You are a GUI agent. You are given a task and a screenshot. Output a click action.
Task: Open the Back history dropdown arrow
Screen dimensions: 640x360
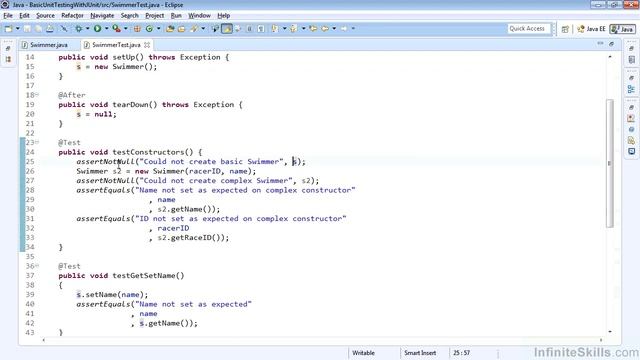334,29
